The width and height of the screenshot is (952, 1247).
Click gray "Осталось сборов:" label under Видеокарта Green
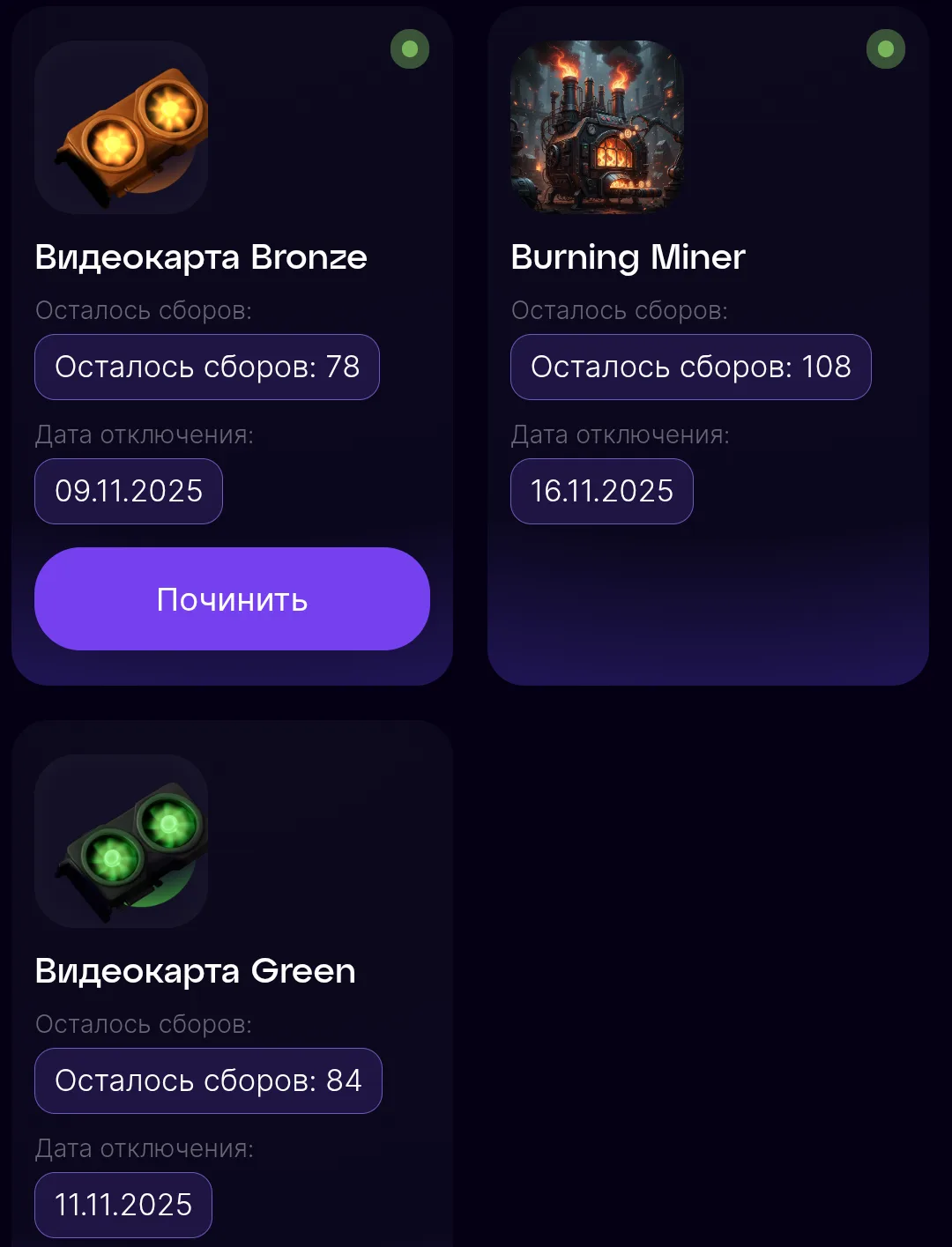[x=144, y=1025]
